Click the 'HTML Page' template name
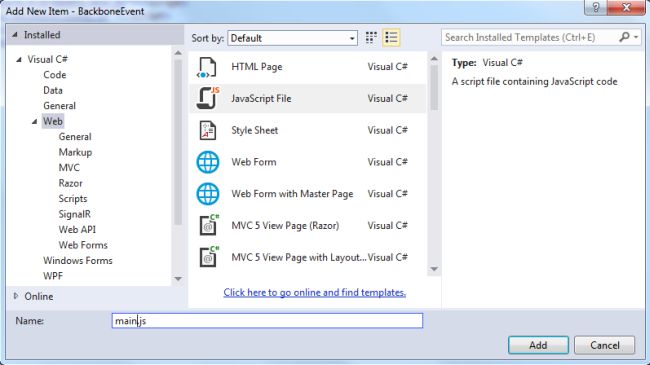650x365 pixels. click(x=257, y=67)
